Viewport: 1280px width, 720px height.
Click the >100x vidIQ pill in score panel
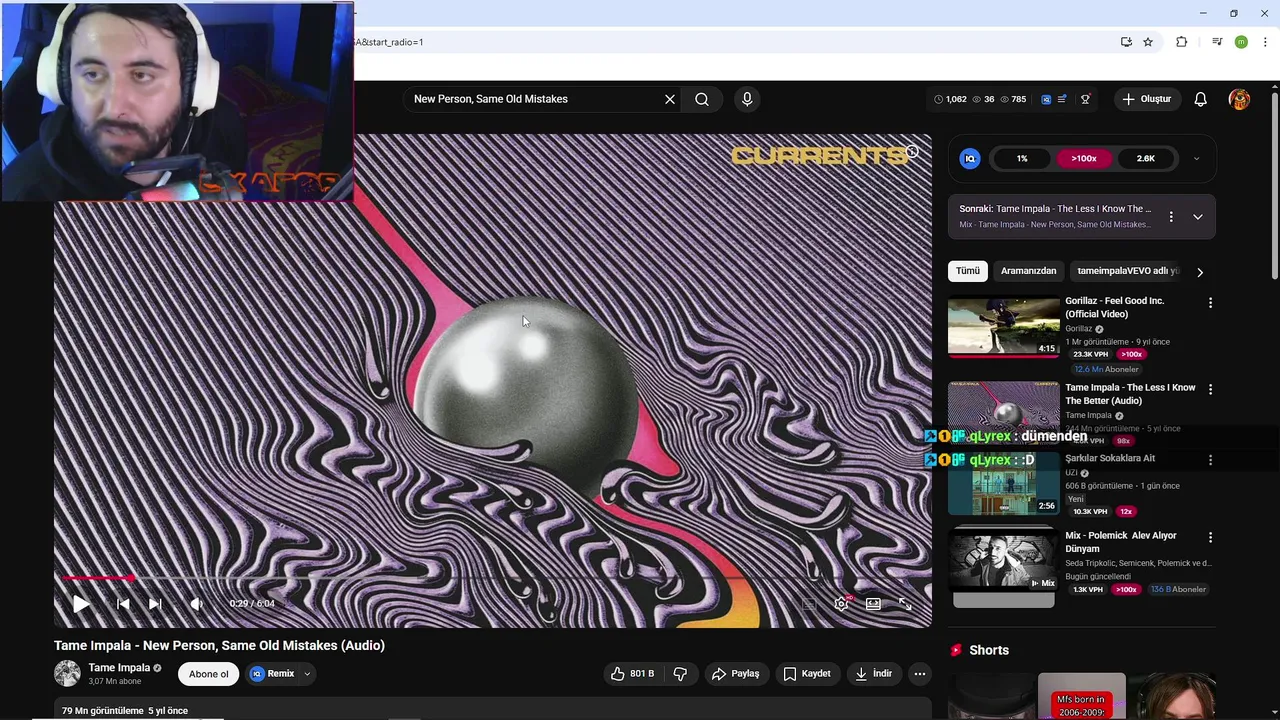pos(1084,159)
